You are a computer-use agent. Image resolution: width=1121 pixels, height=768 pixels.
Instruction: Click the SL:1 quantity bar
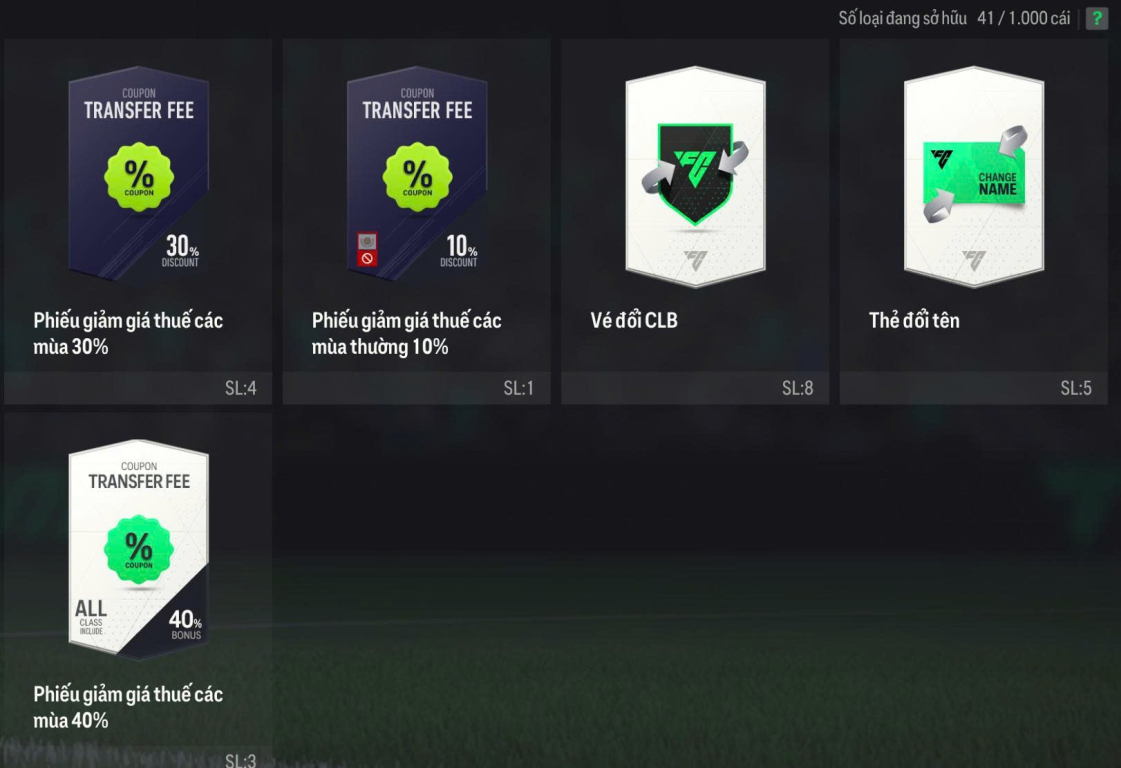[x=416, y=388]
